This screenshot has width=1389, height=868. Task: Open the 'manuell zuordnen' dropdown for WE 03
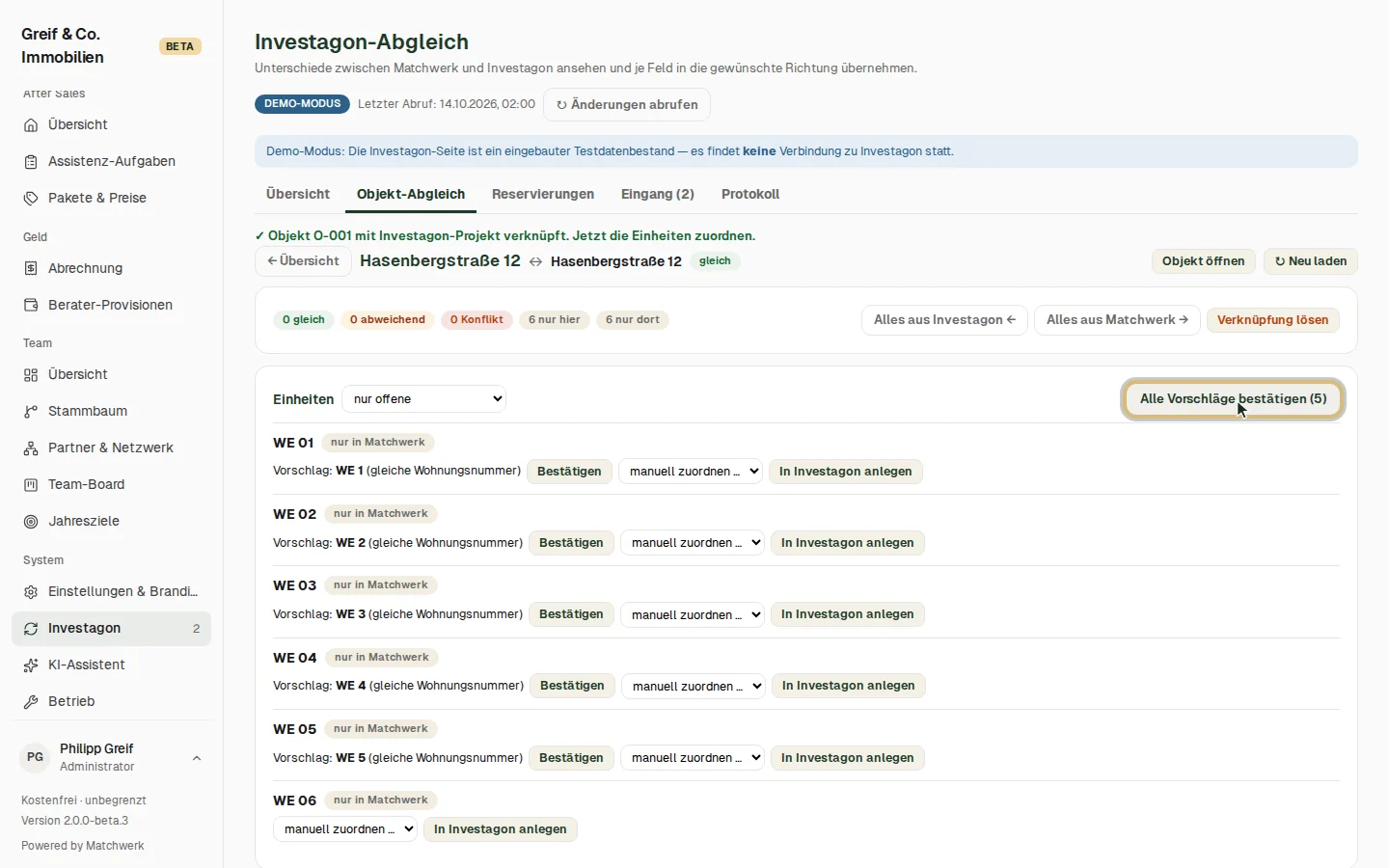tap(693, 614)
